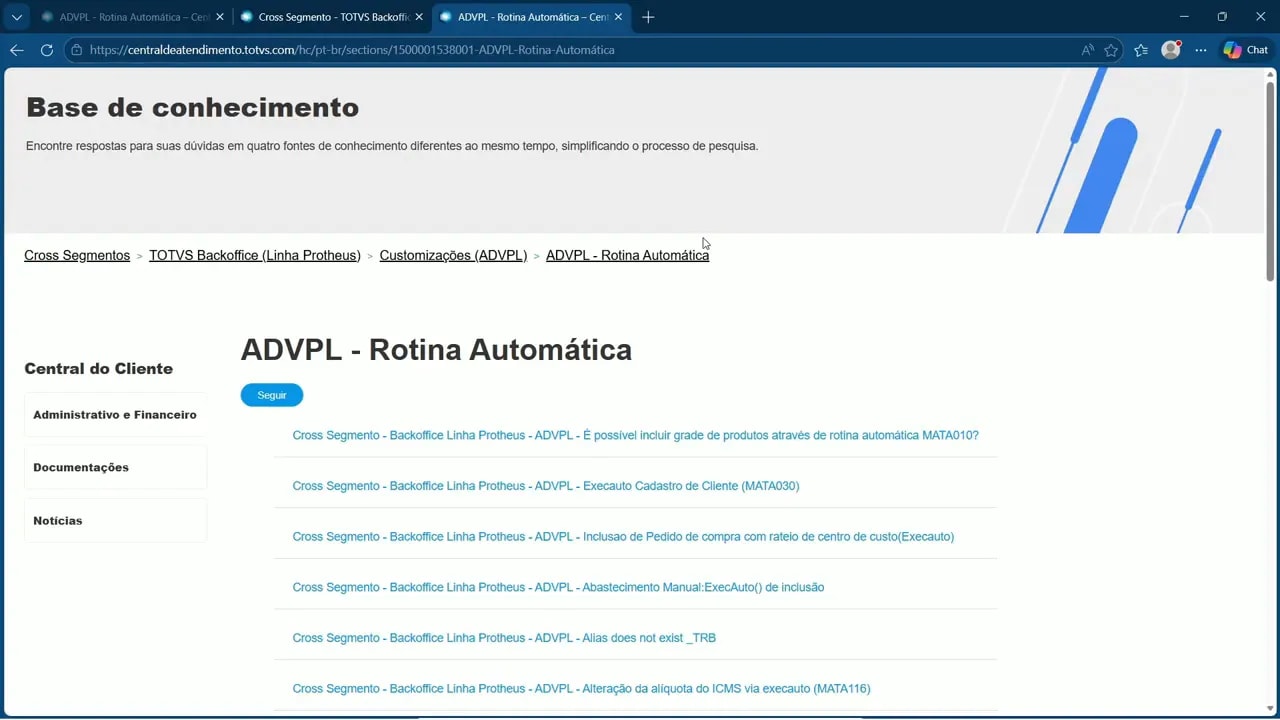Switch to the Cross Segmento - TOTVS Backoffice tab

click(330, 16)
